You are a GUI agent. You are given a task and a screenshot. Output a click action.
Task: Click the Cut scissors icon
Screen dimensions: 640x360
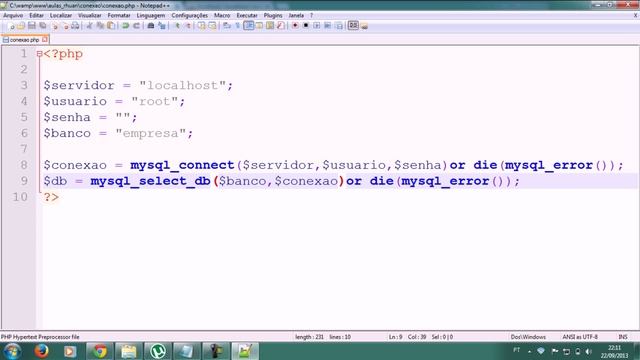pyautogui.click(x=89, y=26)
